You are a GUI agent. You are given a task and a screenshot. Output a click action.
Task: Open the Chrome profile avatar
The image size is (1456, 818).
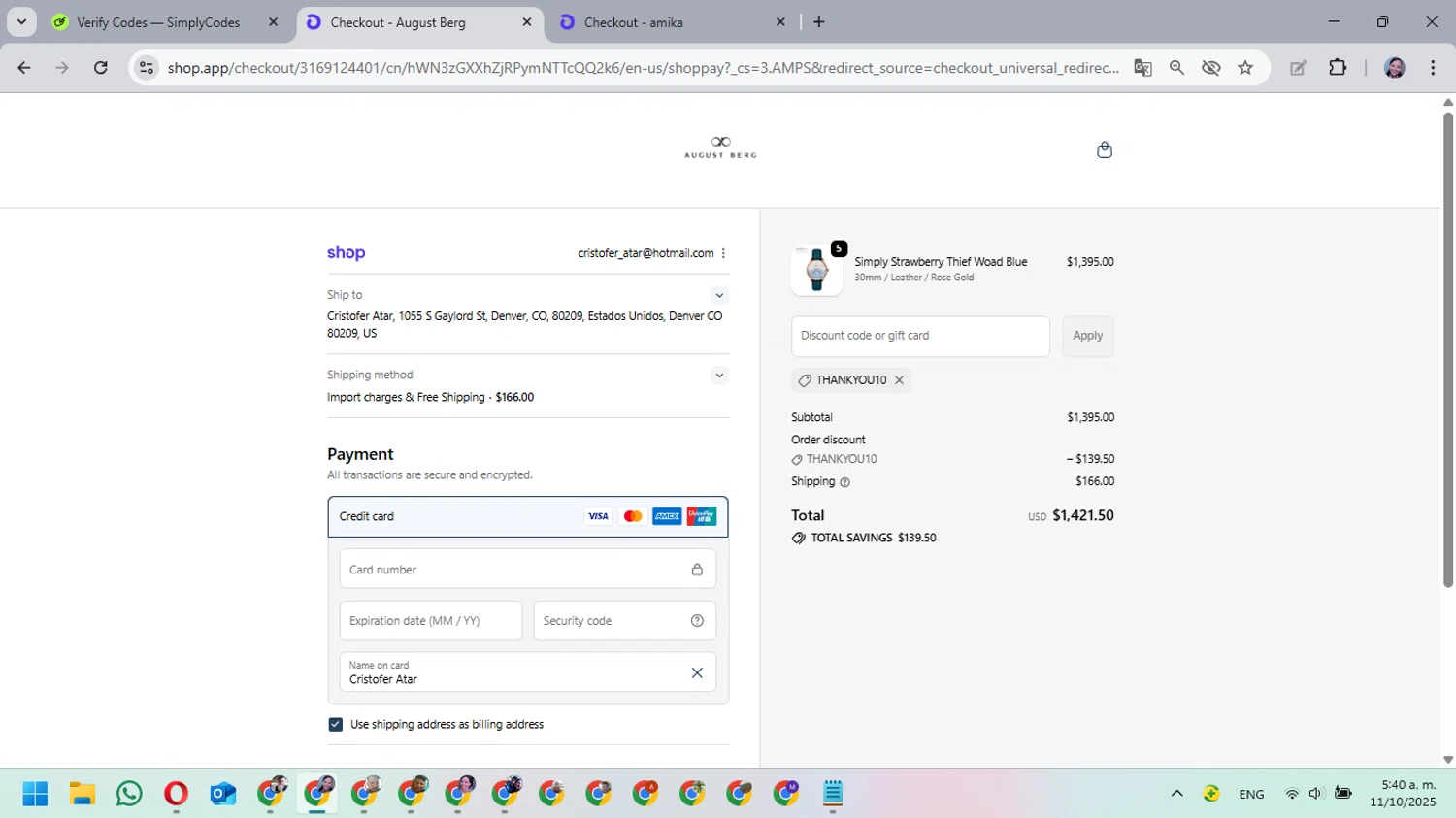[1395, 68]
